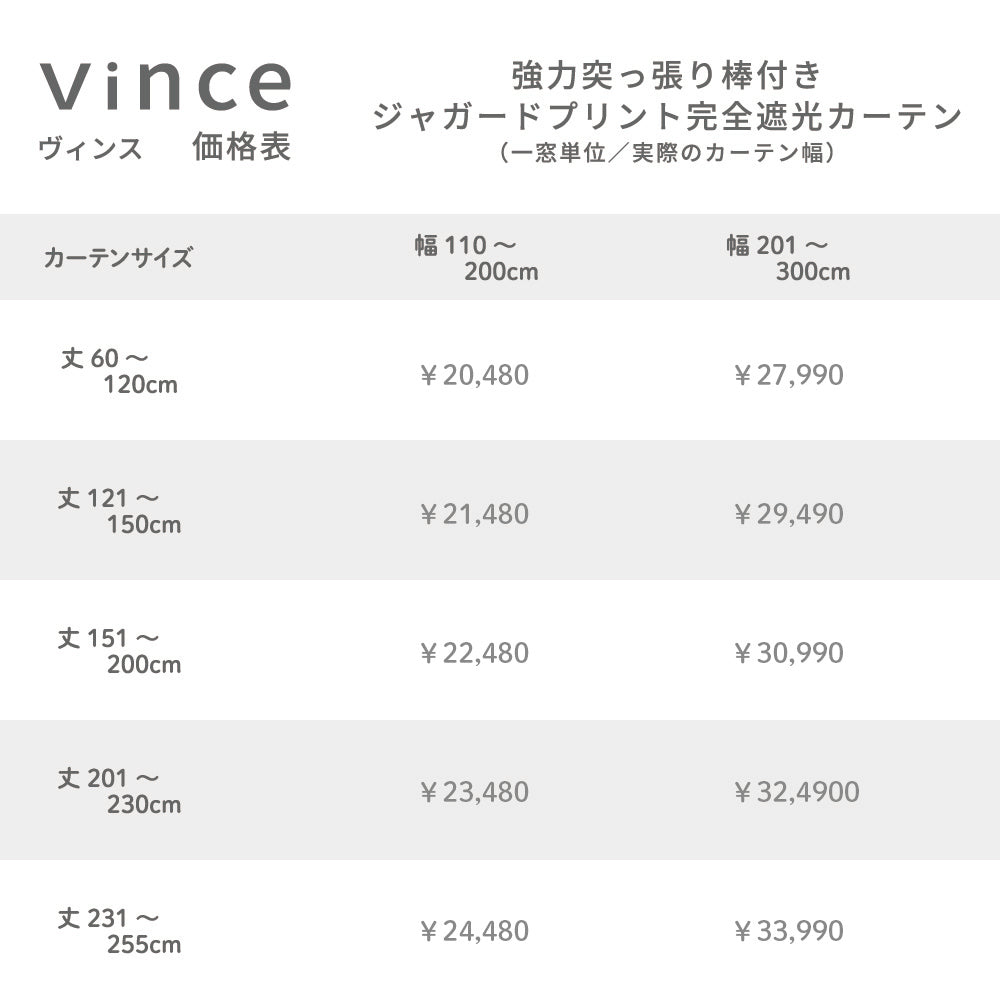Click the ¥33,990 price cell
The width and height of the screenshot is (1000, 1000).
[788, 932]
